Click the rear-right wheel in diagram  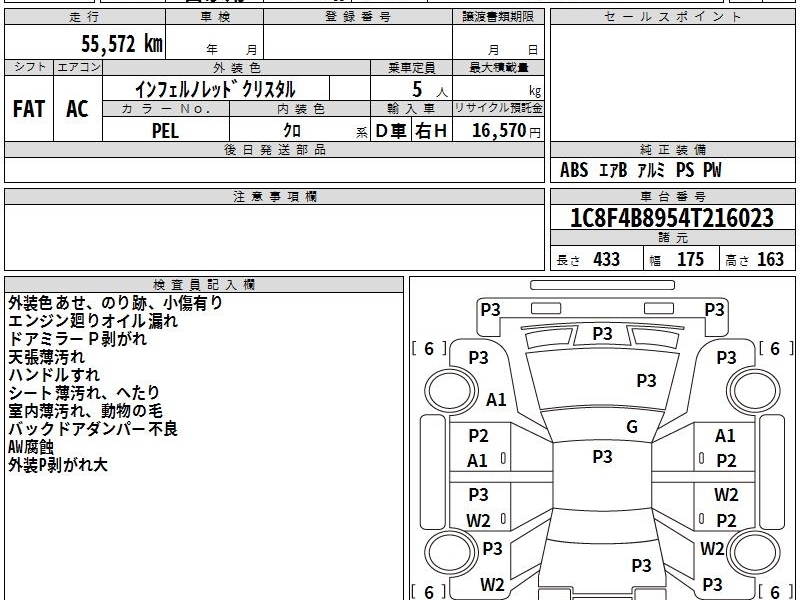tap(754, 552)
